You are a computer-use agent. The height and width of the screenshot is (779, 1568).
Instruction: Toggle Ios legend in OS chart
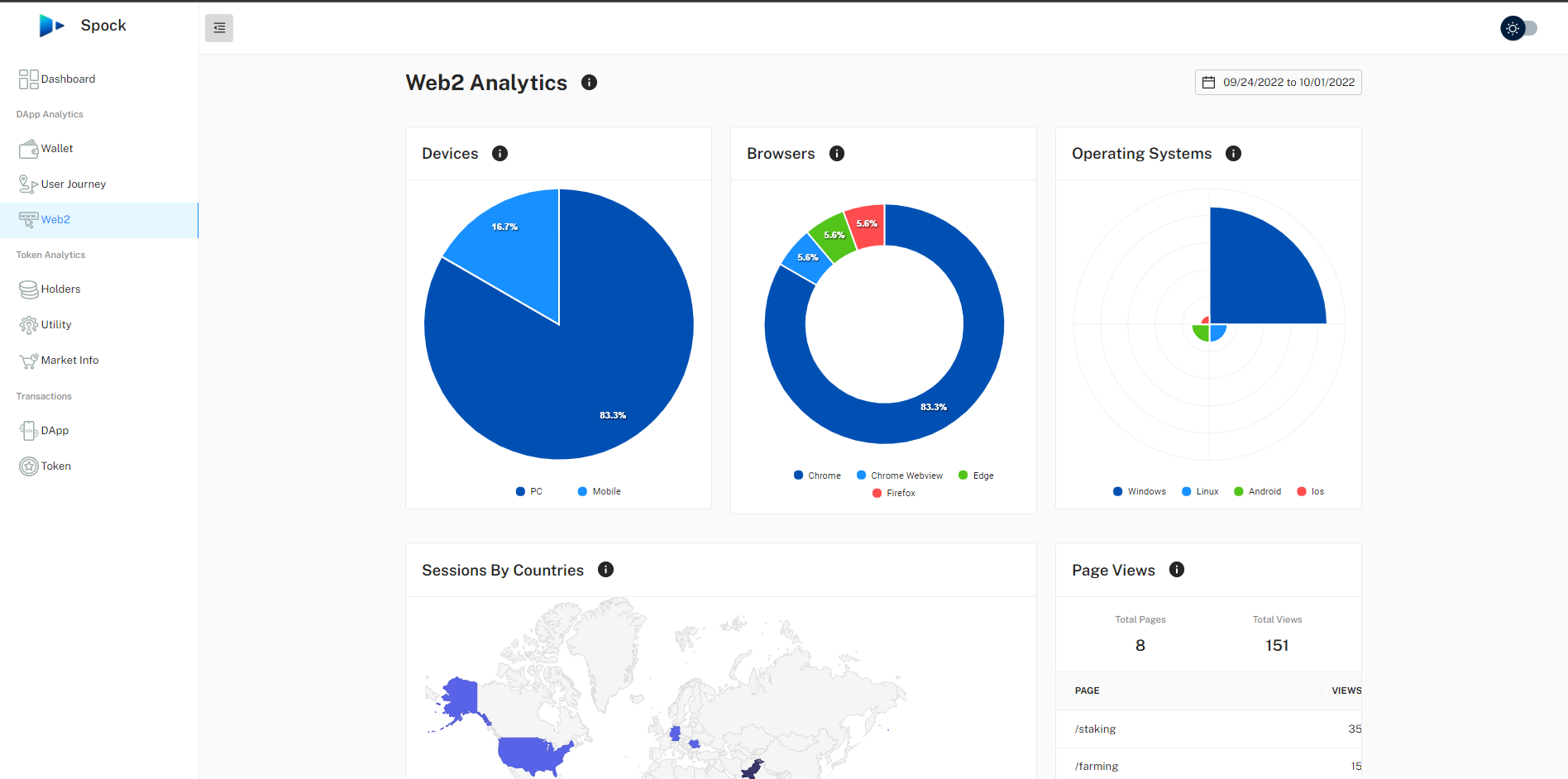[x=1311, y=491]
